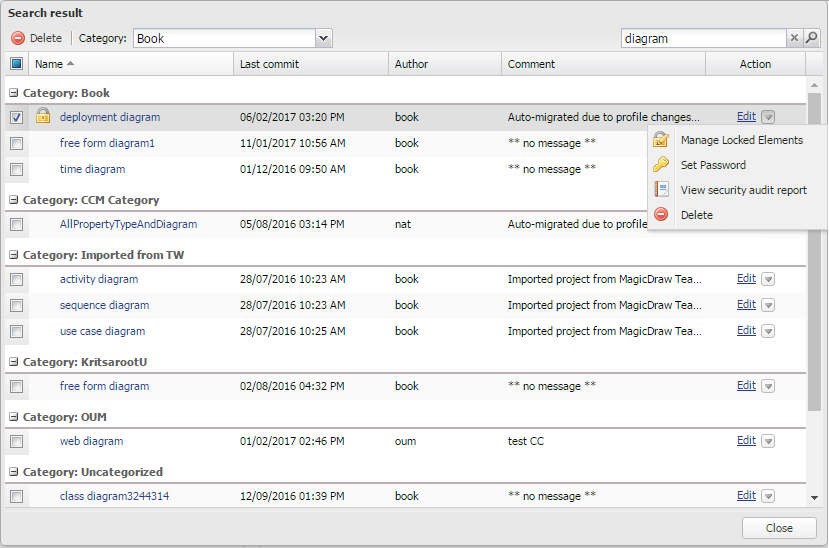829x548 pixels.
Task: Tick the web diagram checkbox
Action: click(16, 441)
